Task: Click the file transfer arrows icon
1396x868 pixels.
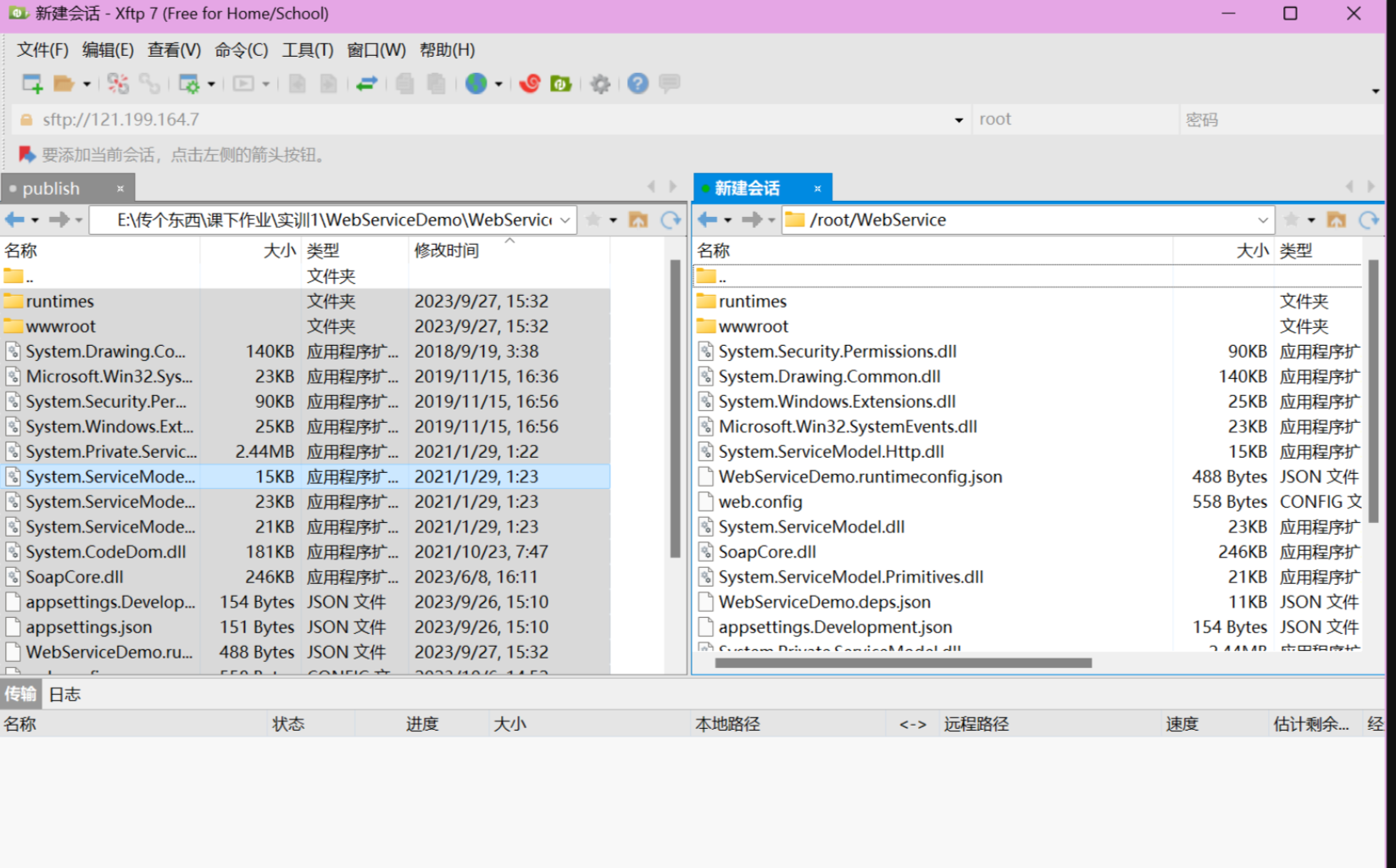Action: [x=366, y=83]
